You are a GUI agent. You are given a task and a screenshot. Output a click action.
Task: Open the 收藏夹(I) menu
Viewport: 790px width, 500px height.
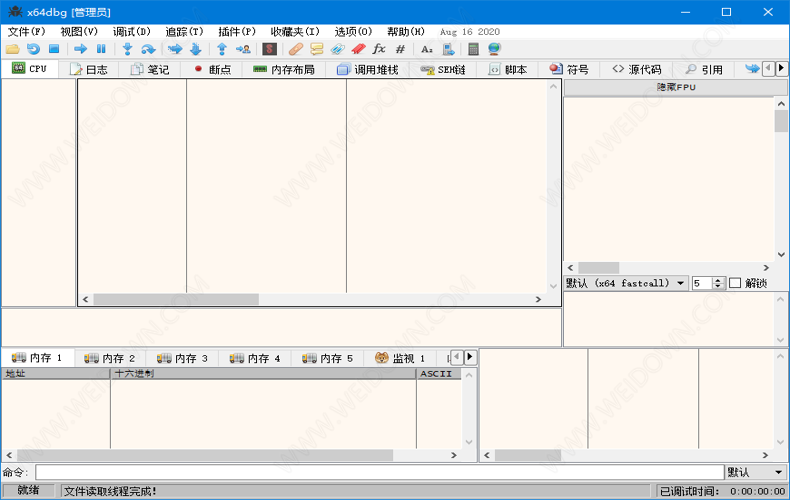tap(295, 32)
